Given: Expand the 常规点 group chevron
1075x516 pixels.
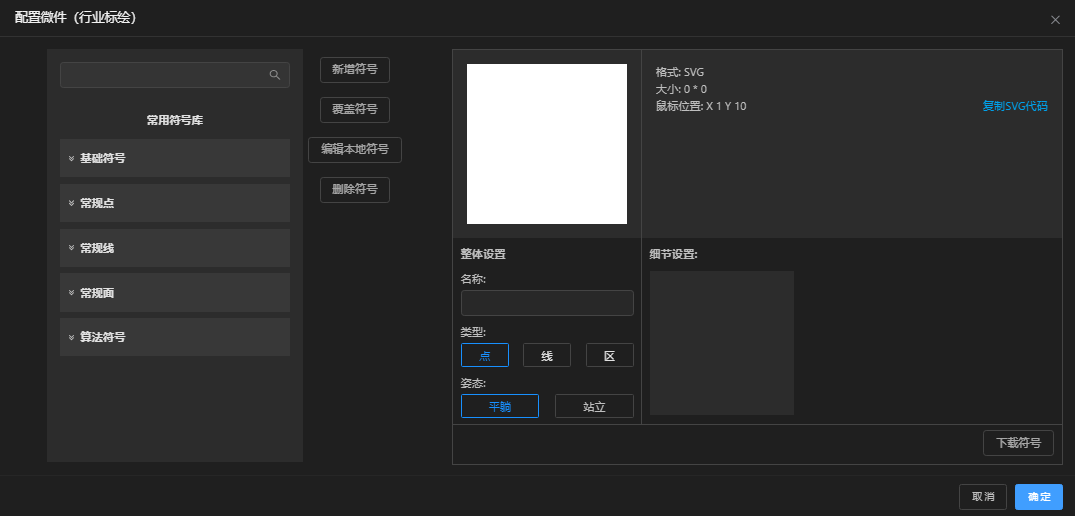Looking at the screenshot, I should pos(71,203).
